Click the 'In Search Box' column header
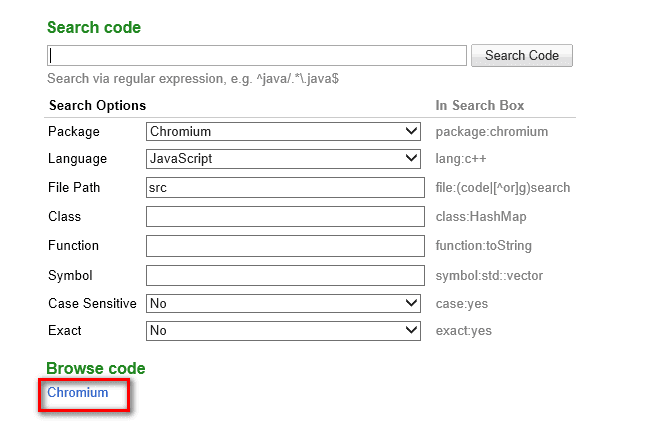 point(480,105)
